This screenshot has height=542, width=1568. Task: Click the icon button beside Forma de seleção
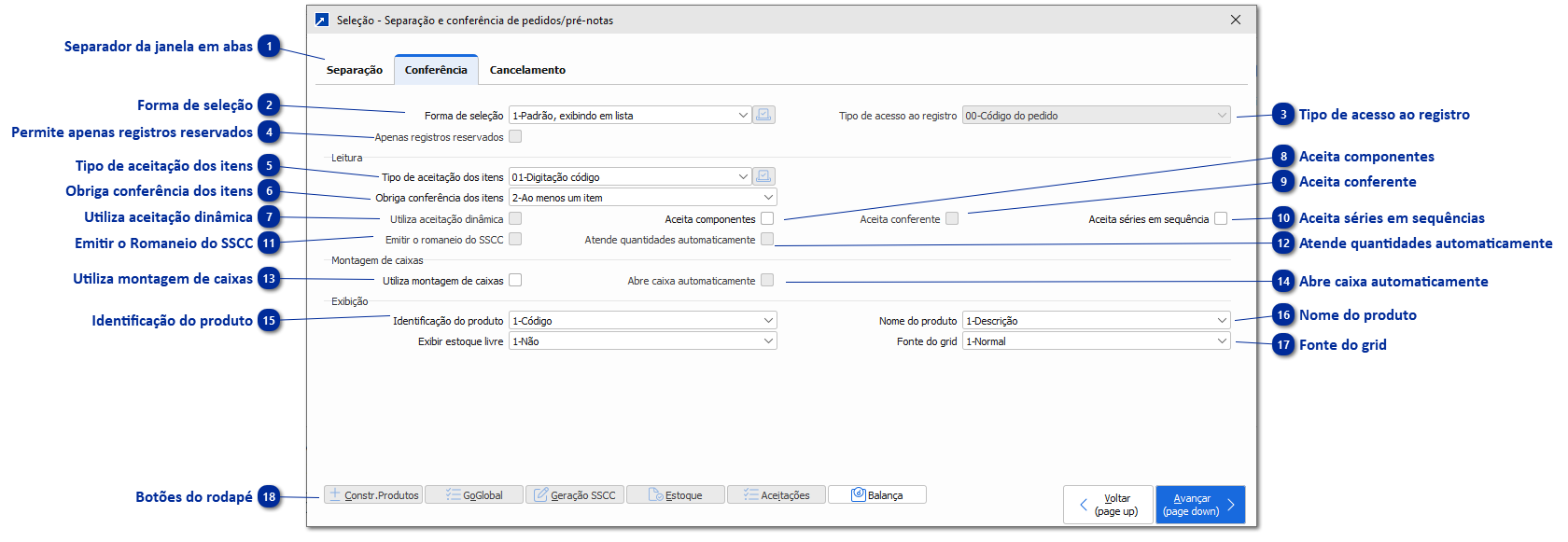[x=763, y=115]
